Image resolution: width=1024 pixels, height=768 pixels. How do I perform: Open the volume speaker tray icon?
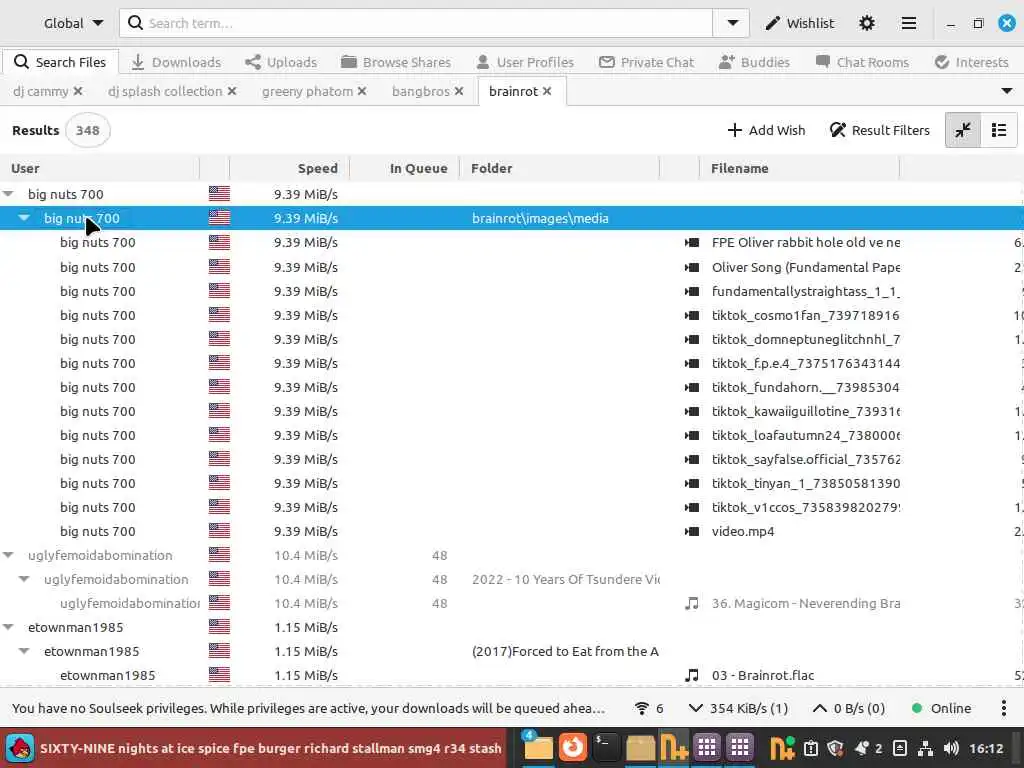[951, 748]
